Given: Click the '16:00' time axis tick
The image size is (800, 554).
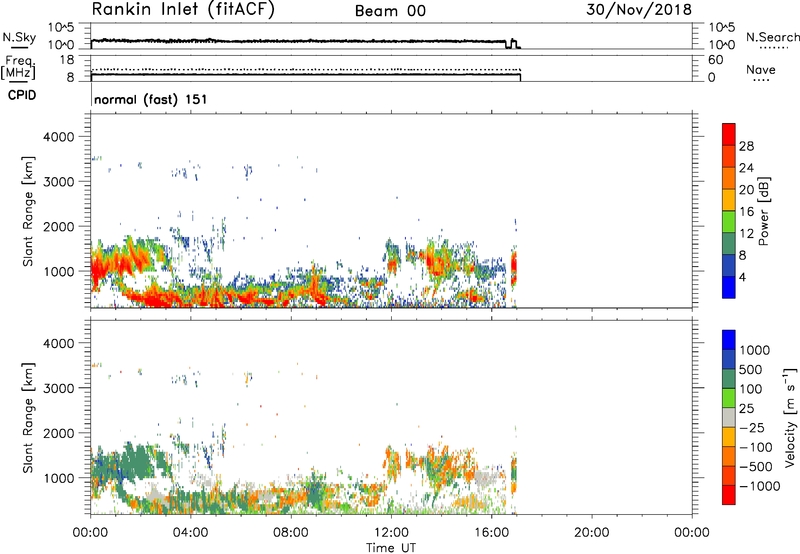Looking at the screenshot, I should (491, 533).
